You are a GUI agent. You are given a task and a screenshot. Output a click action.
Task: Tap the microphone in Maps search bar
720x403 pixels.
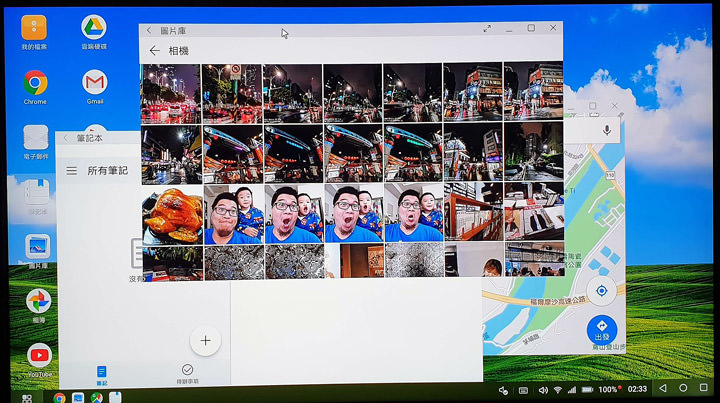(x=607, y=131)
